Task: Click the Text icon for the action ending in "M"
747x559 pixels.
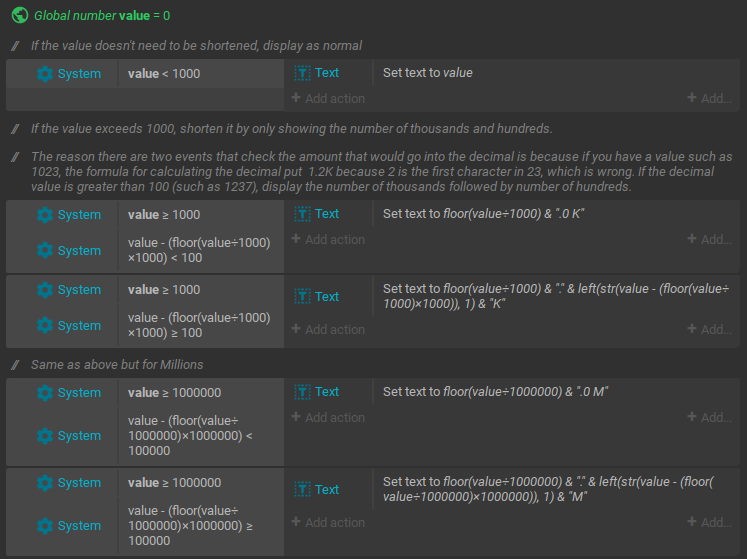Action: (303, 490)
